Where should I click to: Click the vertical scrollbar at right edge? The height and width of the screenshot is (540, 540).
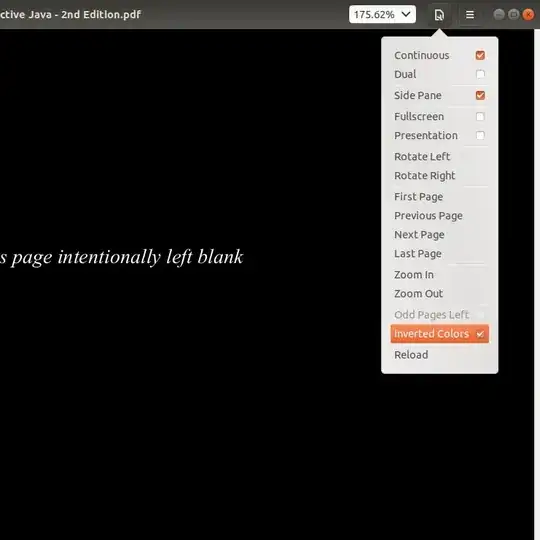(537, 284)
